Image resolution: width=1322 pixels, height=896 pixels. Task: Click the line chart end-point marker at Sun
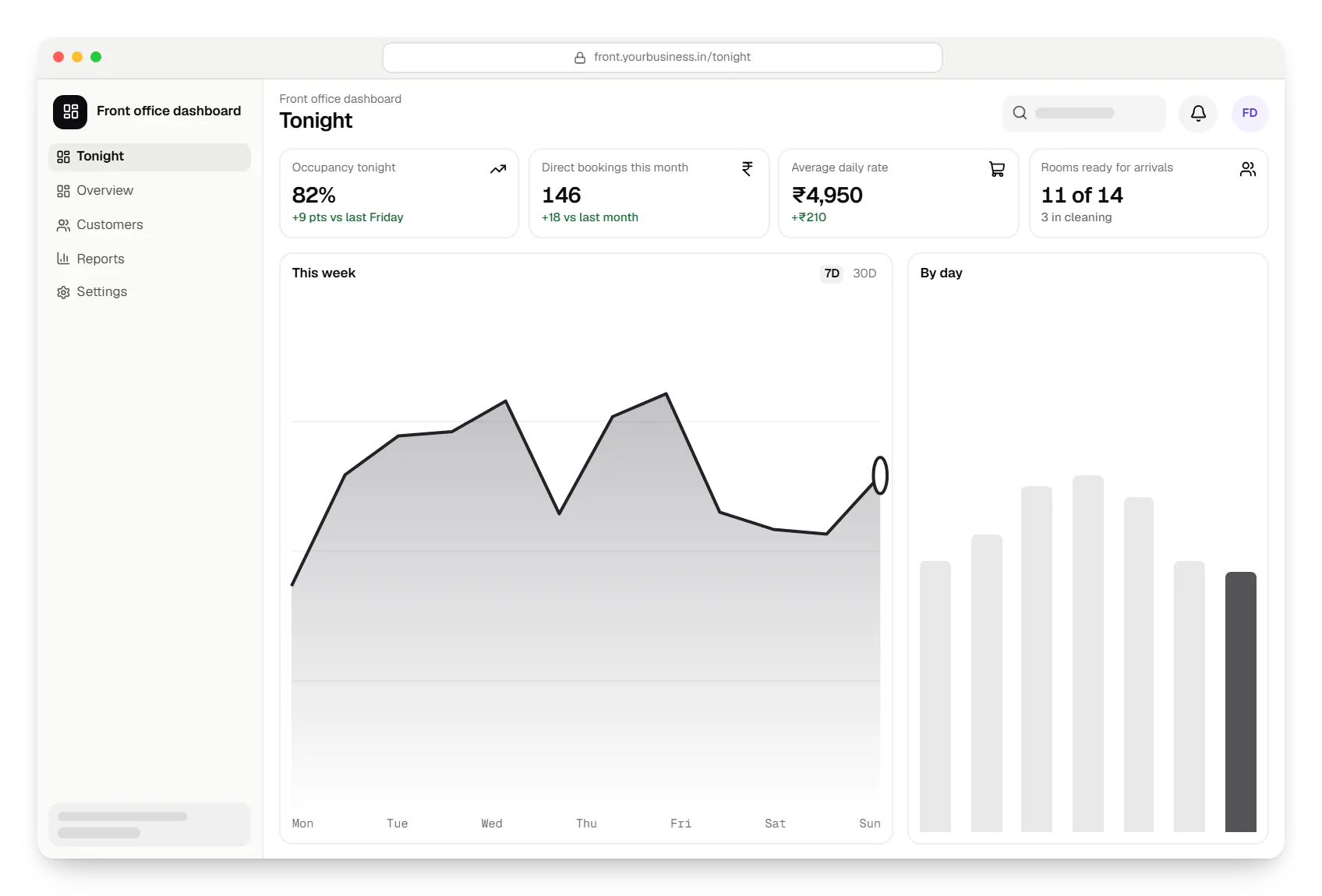pyautogui.click(x=880, y=475)
